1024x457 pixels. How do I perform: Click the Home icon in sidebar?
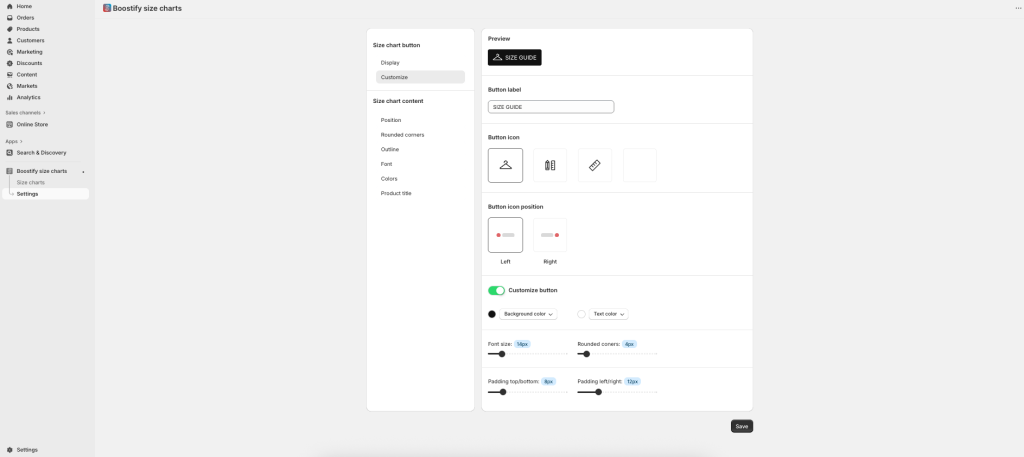click(10, 7)
